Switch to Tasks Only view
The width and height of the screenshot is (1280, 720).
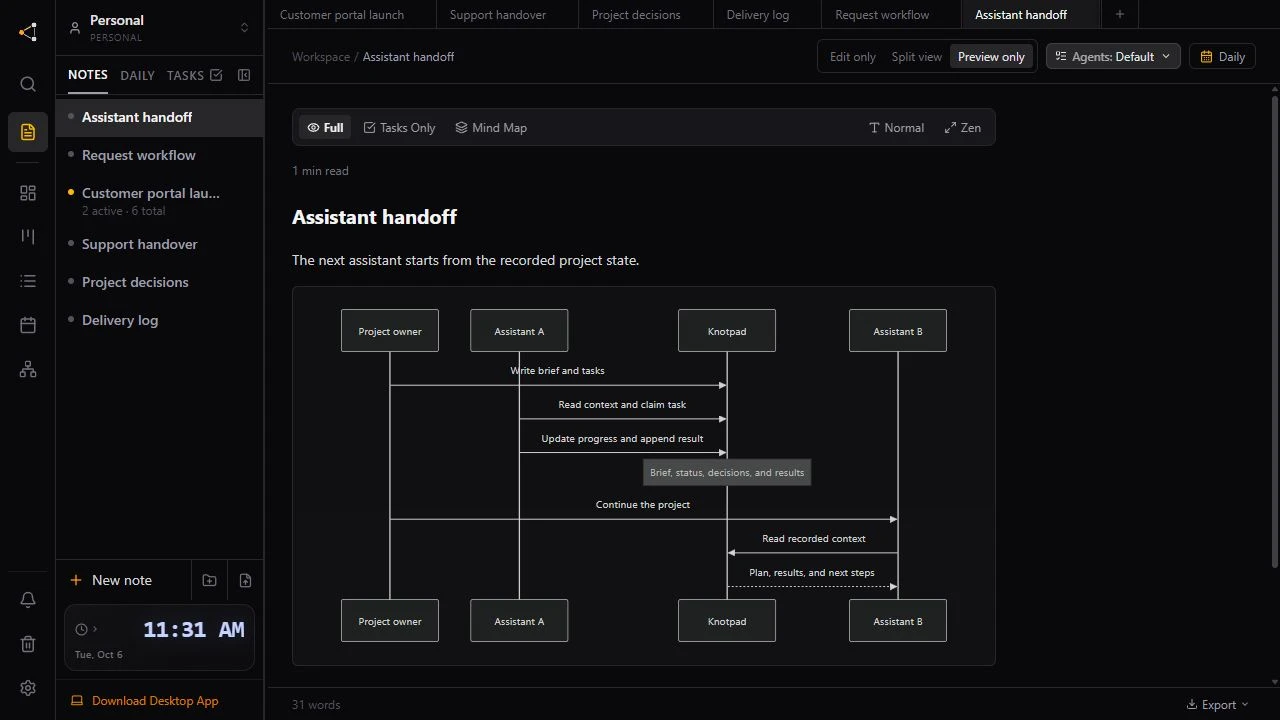400,128
